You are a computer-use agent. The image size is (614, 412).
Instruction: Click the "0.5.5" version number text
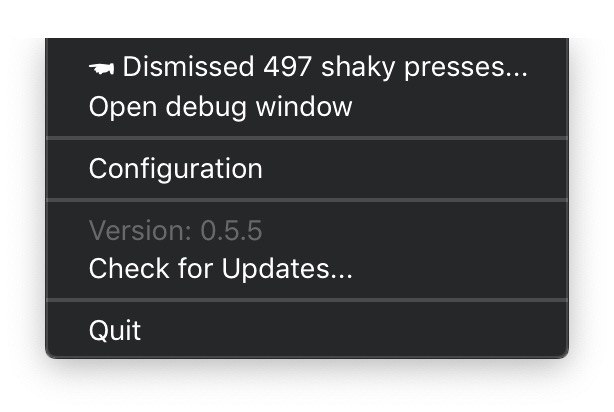pyautogui.click(x=231, y=230)
